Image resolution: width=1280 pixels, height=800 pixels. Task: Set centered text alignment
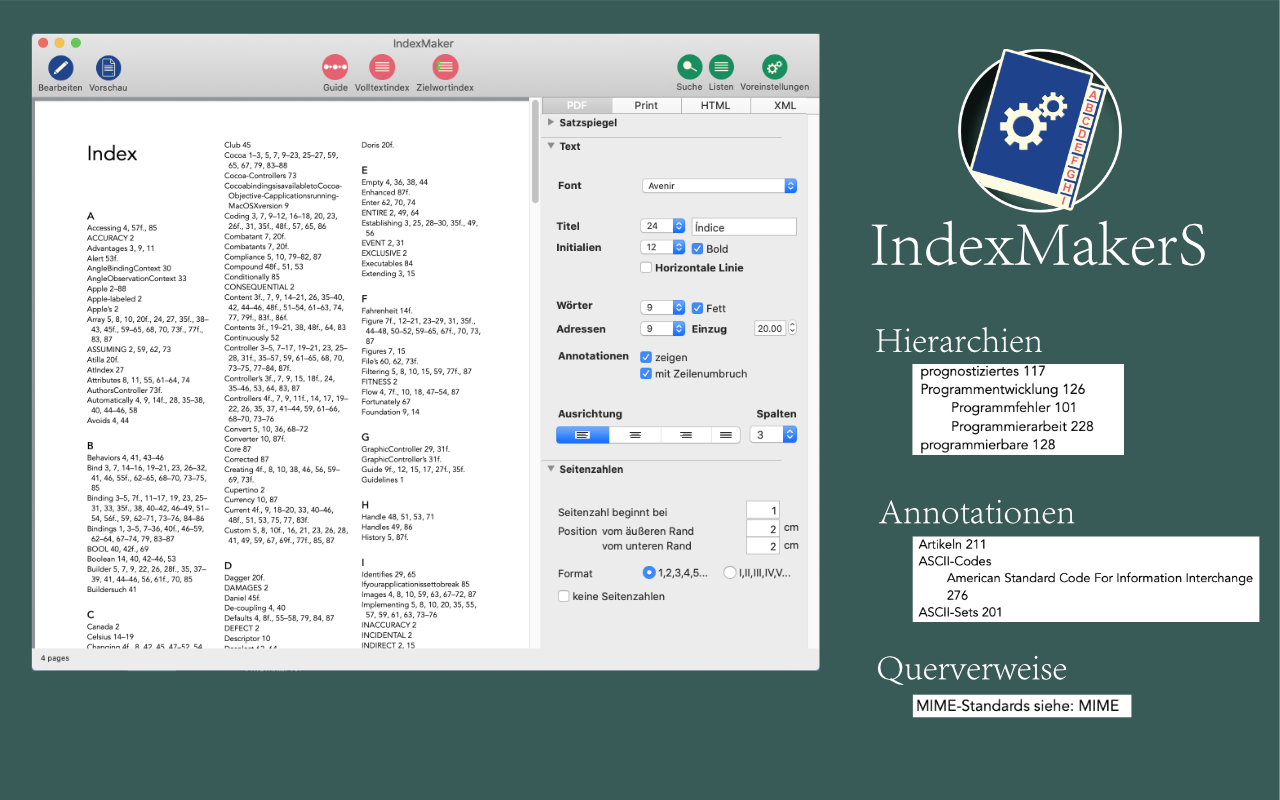tap(634, 435)
